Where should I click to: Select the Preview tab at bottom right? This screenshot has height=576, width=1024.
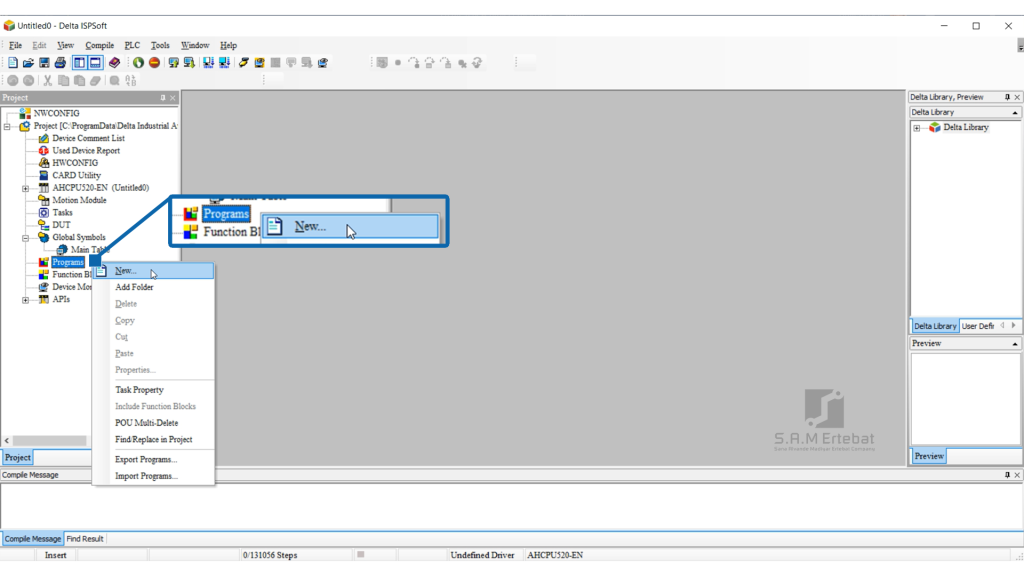tap(929, 456)
